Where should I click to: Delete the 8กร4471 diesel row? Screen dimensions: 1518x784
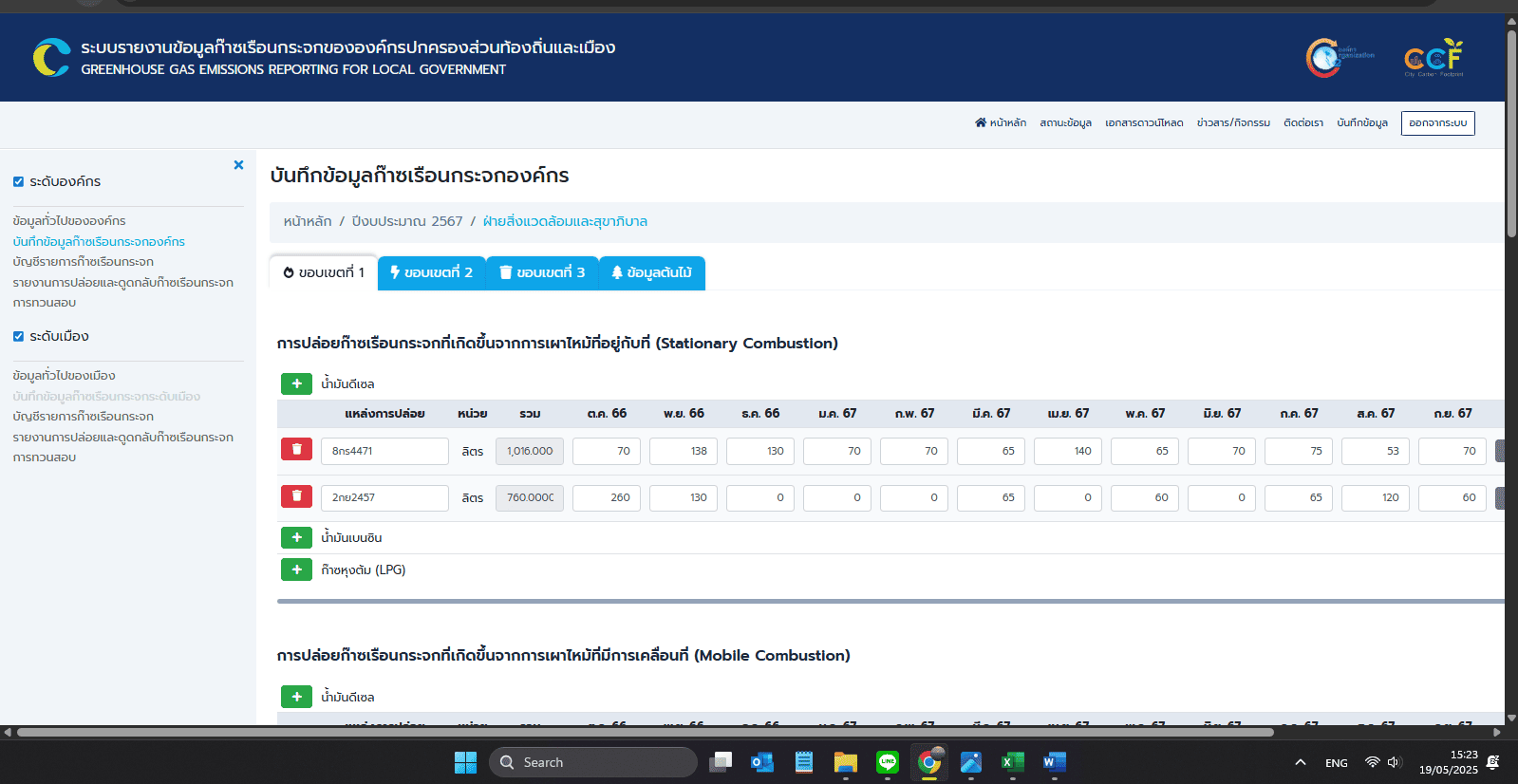(296, 450)
